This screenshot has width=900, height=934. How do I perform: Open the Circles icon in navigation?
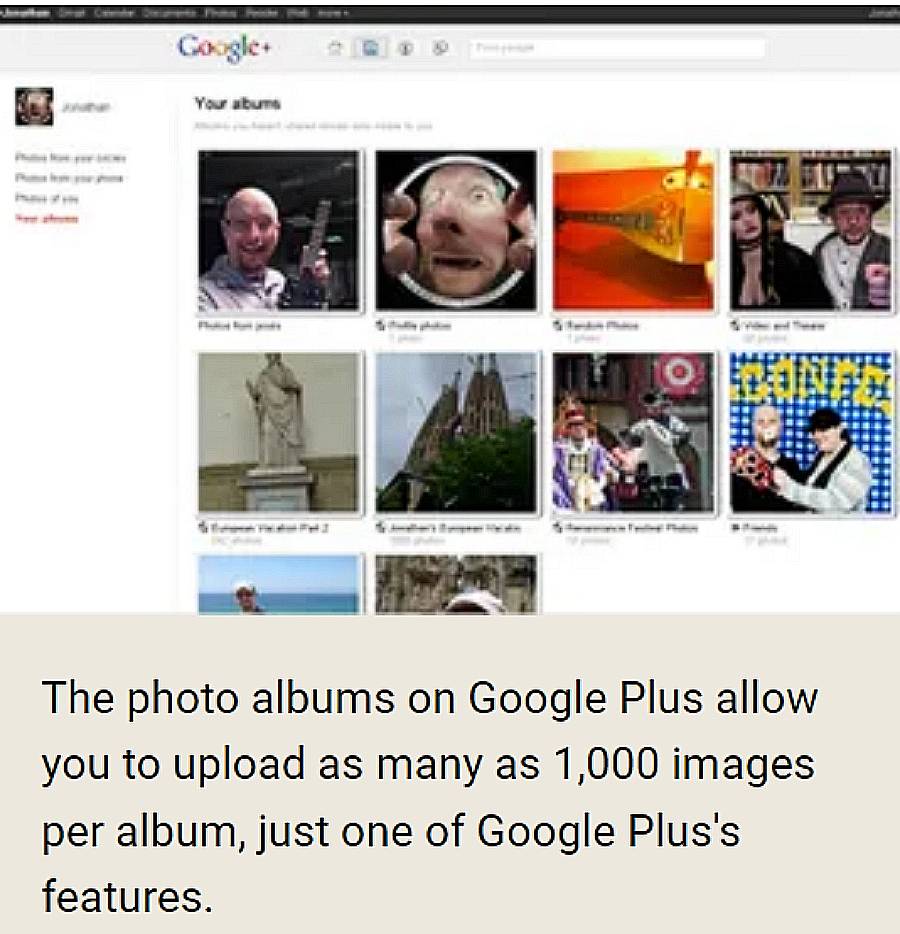[440, 48]
